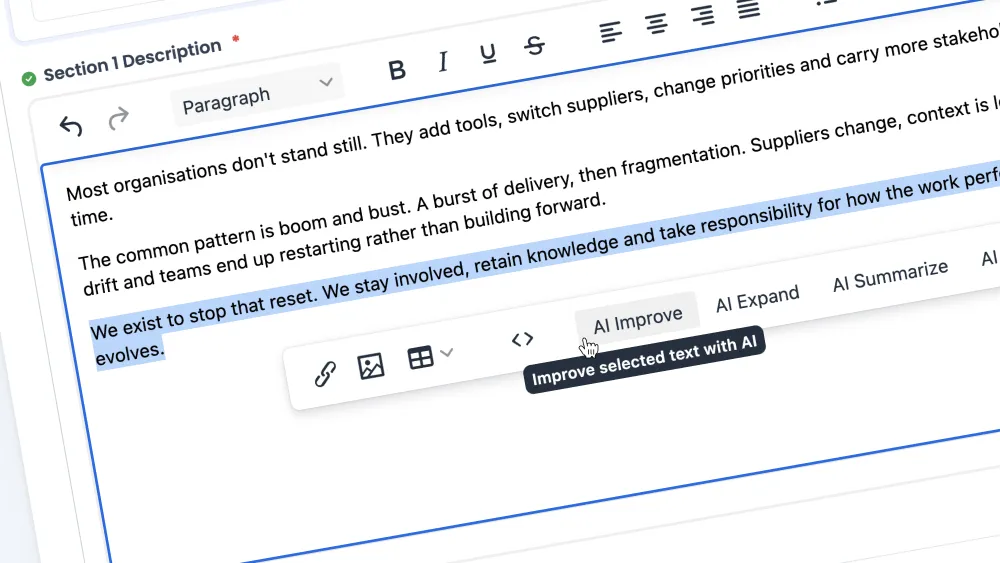Center align the text
Screen dimensions: 1000x563
point(656,25)
